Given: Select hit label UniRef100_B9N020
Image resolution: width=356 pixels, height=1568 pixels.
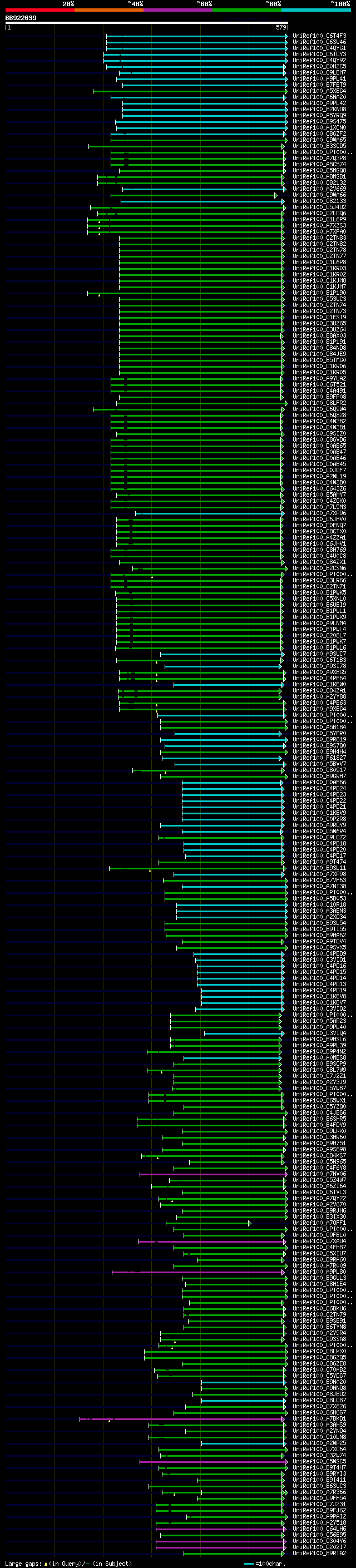Looking at the screenshot, I should click(x=319, y=1382).
